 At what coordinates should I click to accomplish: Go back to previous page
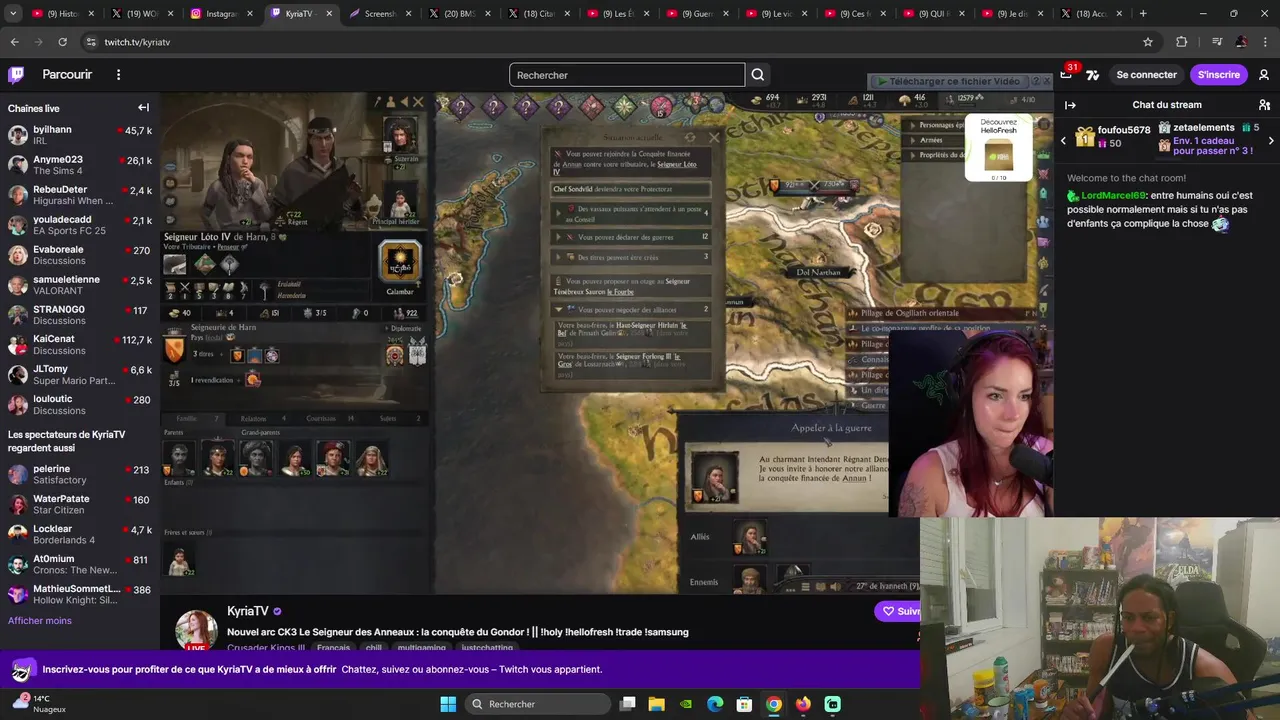(x=14, y=42)
